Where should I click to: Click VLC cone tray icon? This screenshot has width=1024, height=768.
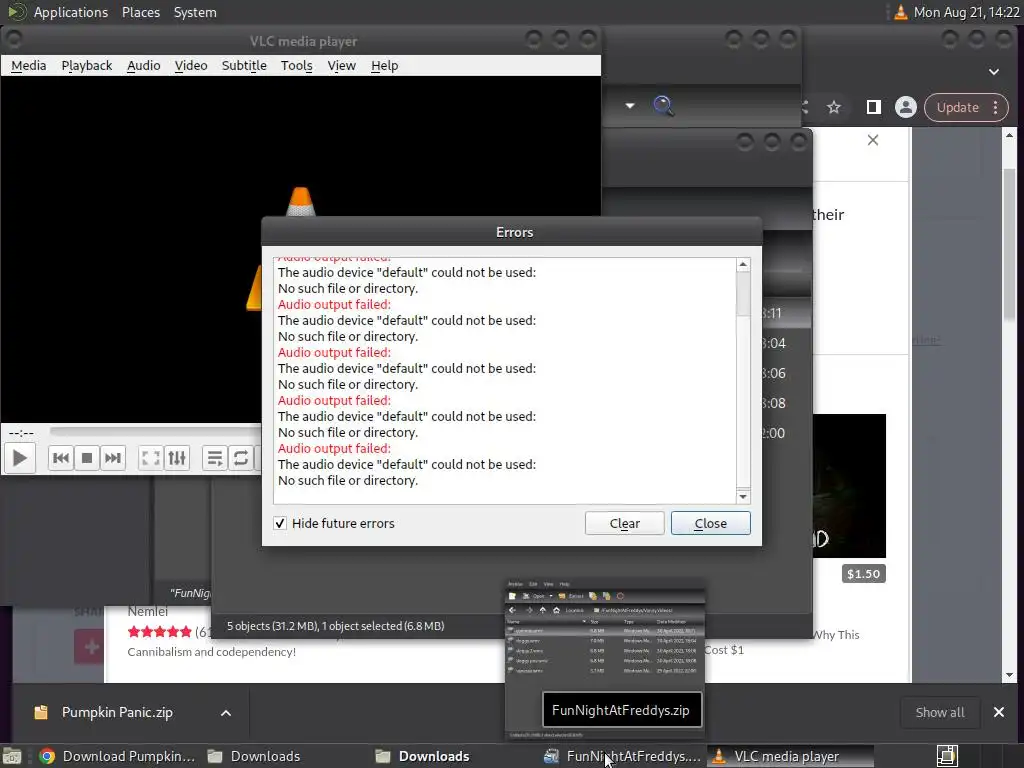point(901,12)
